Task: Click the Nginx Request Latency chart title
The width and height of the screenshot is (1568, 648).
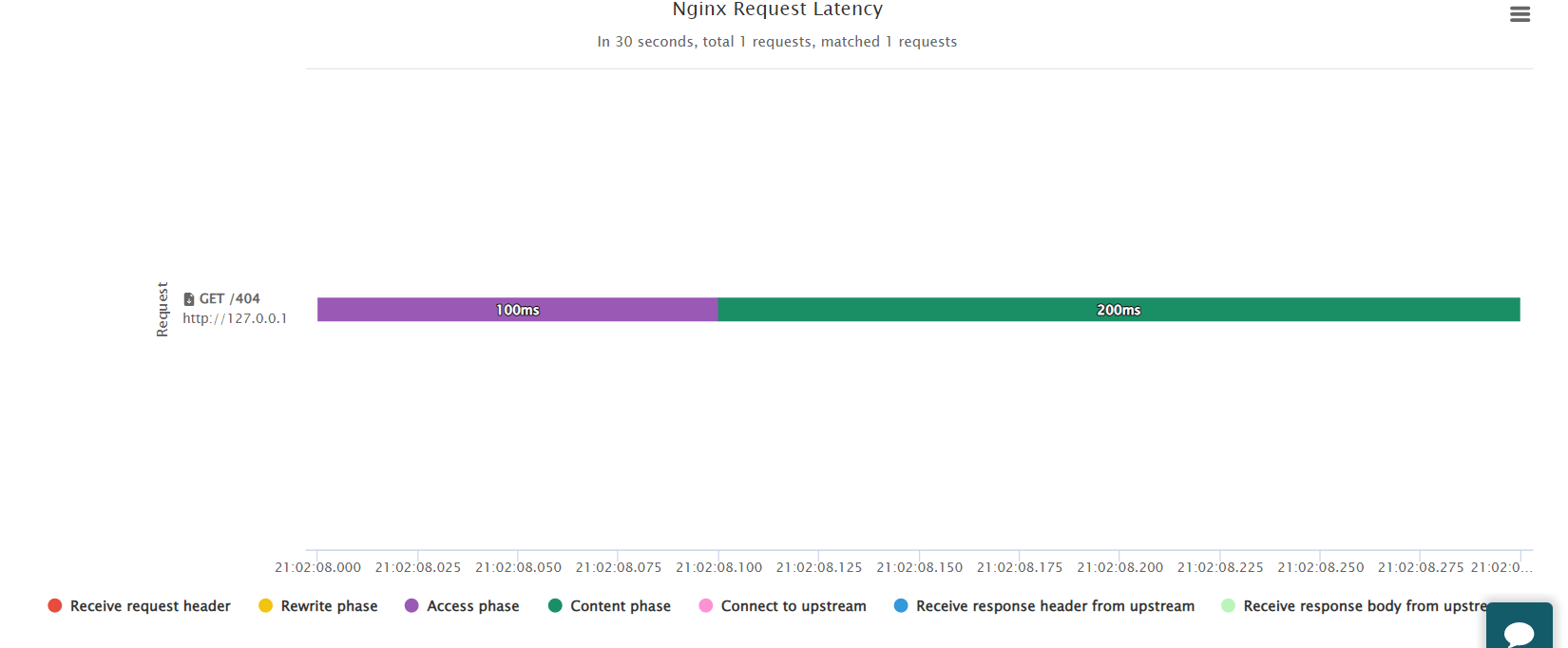Action: 777,10
